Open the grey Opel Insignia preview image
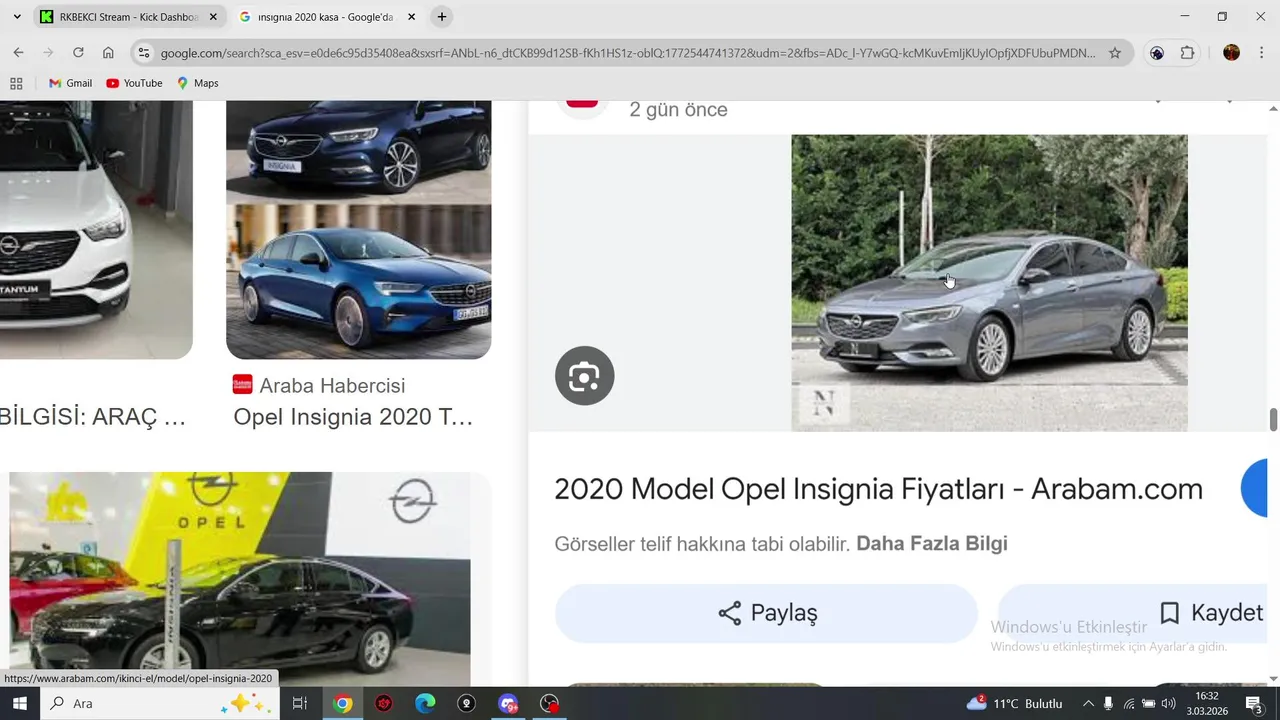1280x720 pixels. (x=989, y=283)
